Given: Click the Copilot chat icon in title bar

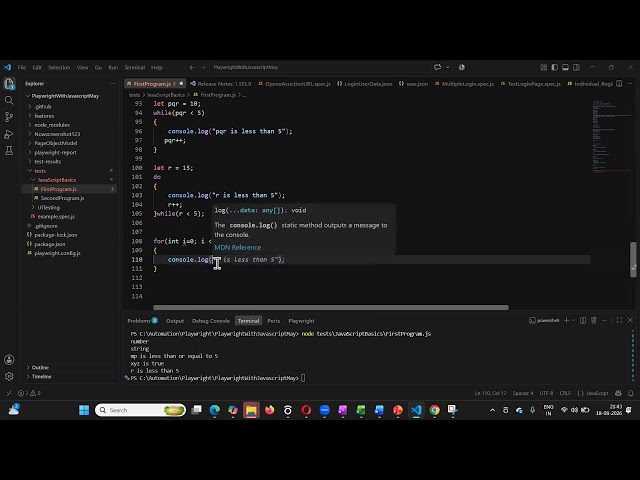Looking at the screenshot, I should [x=438, y=67].
